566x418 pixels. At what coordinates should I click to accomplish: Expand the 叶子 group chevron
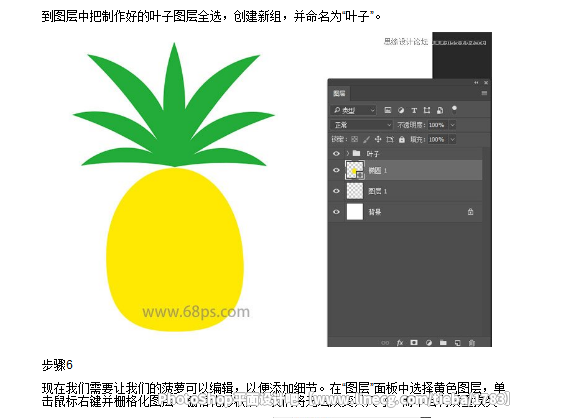click(x=347, y=153)
